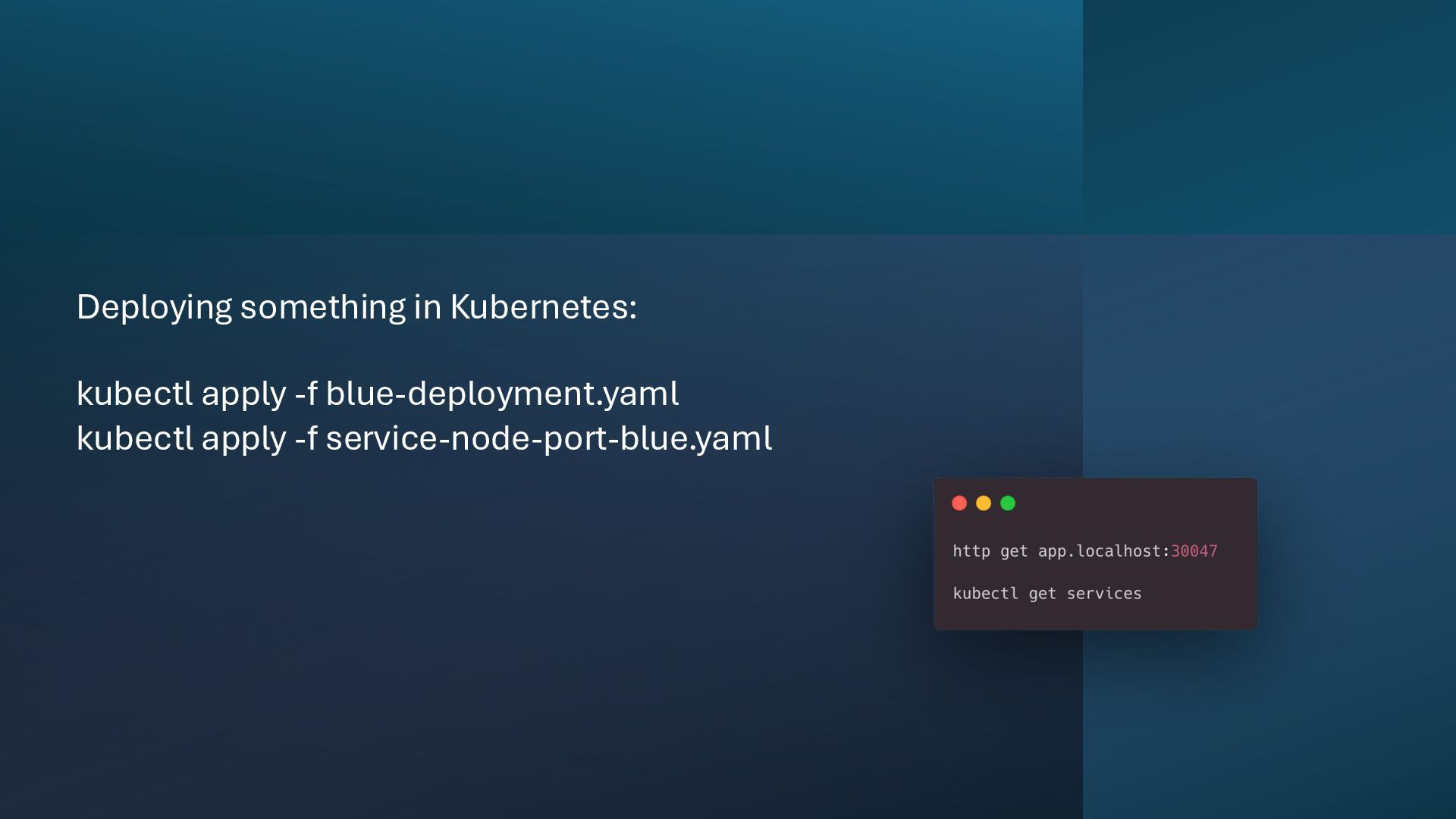The height and width of the screenshot is (819, 1456).
Task: Click the word 'Kubernetes:' in the heading
Action: click(x=543, y=307)
